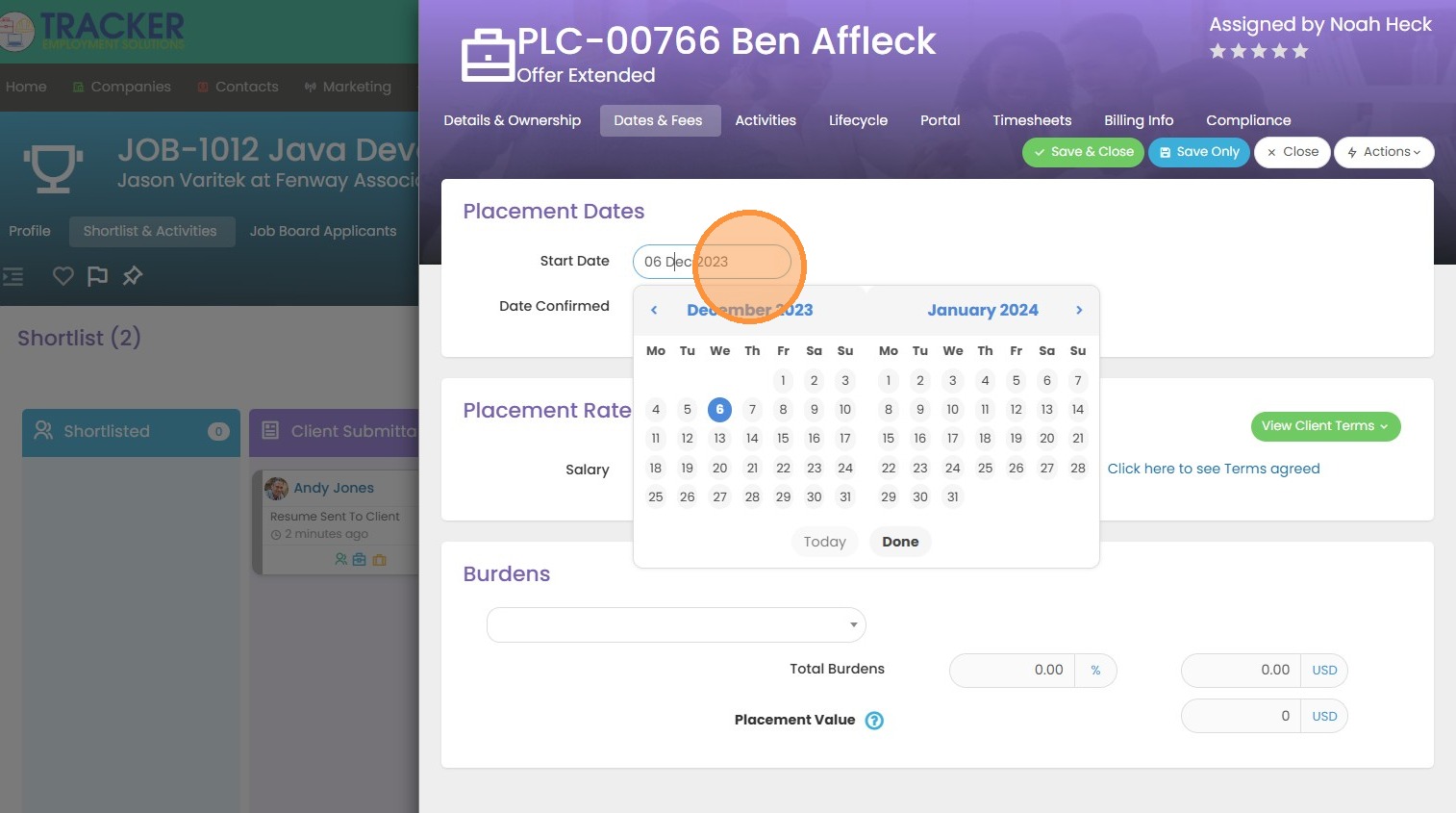Image resolution: width=1456 pixels, height=813 pixels.
Task: Pick January 10, 2024 in calendar
Action: (x=952, y=410)
